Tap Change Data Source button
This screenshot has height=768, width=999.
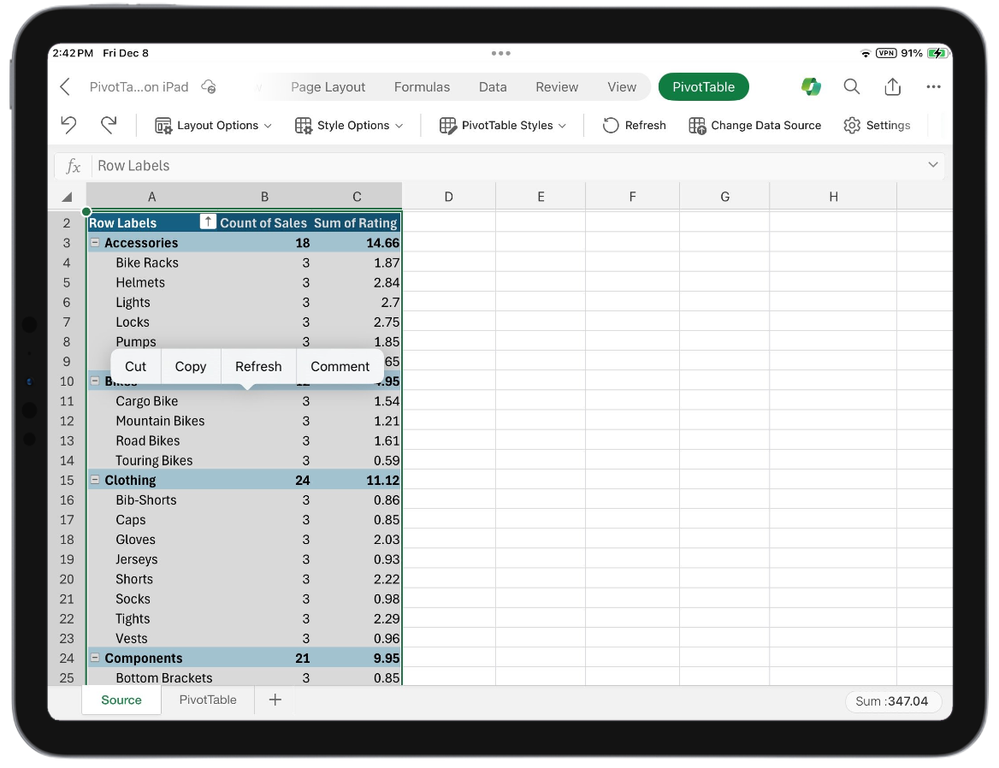pyautogui.click(x=755, y=125)
